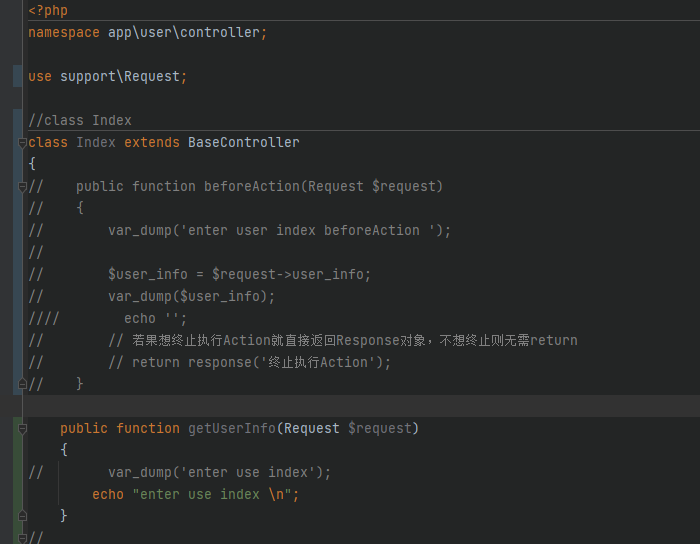Collapse the class Index fold marker
The height and width of the screenshot is (544, 700).
point(22,143)
